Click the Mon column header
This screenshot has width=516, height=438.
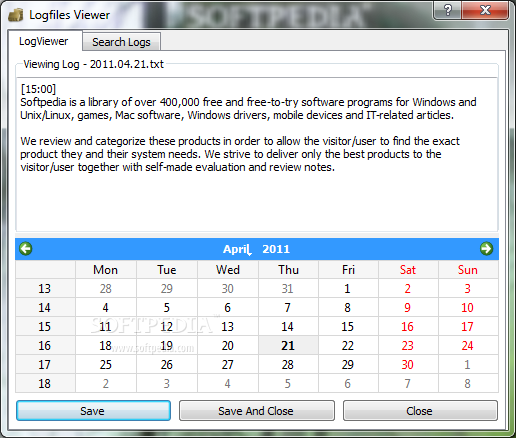tap(106, 269)
